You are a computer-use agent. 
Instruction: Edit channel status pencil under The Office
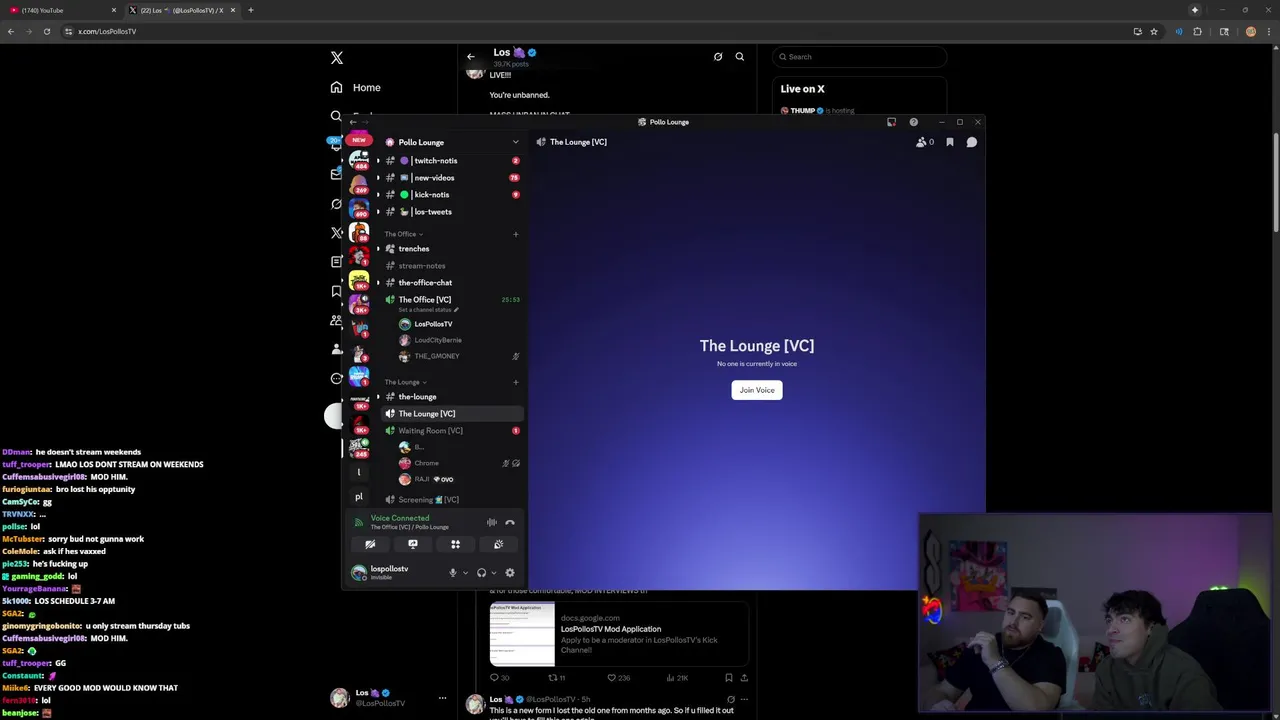(x=456, y=310)
